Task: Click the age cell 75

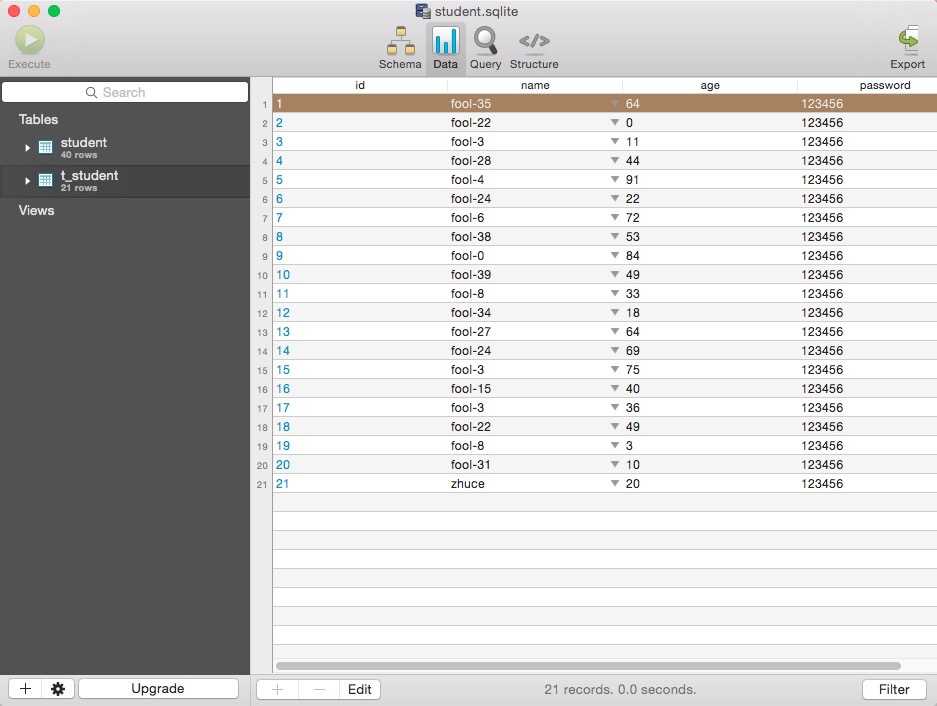Action: click(632, 369)
